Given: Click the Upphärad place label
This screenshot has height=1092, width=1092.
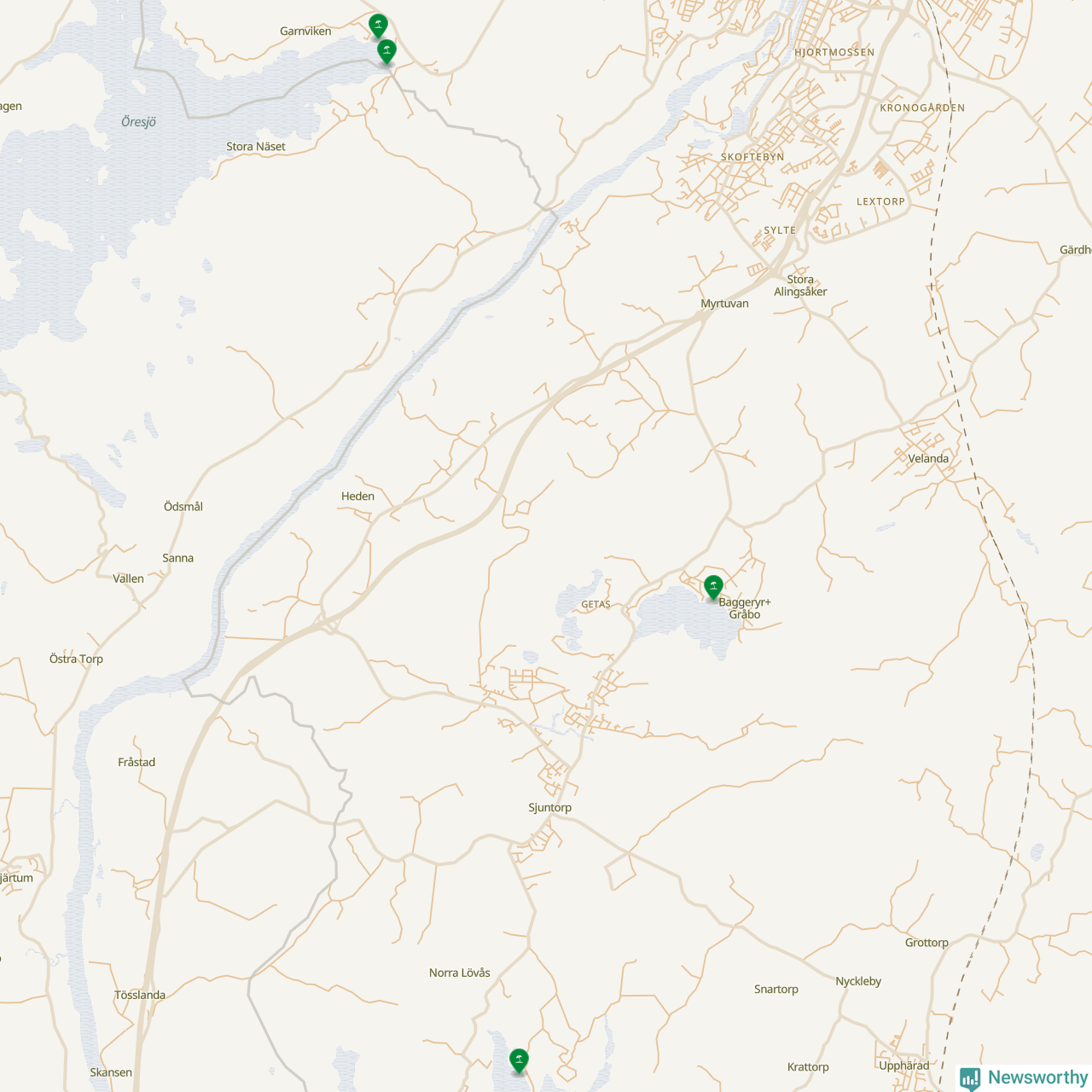Looking at the screenshot, I should coord(904,1066).
